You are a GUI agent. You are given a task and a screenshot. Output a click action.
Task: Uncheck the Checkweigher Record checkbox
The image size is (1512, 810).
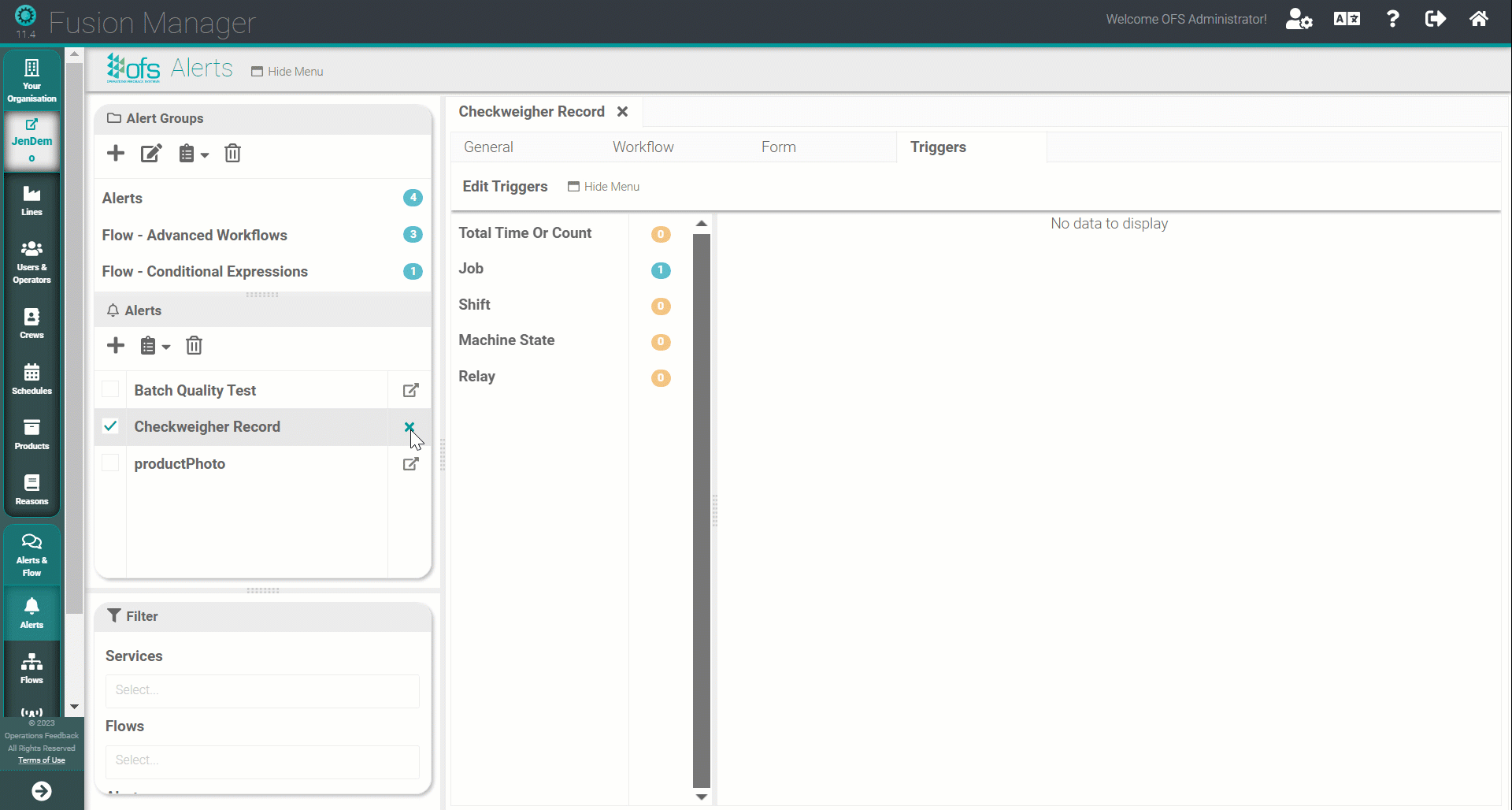111,426
